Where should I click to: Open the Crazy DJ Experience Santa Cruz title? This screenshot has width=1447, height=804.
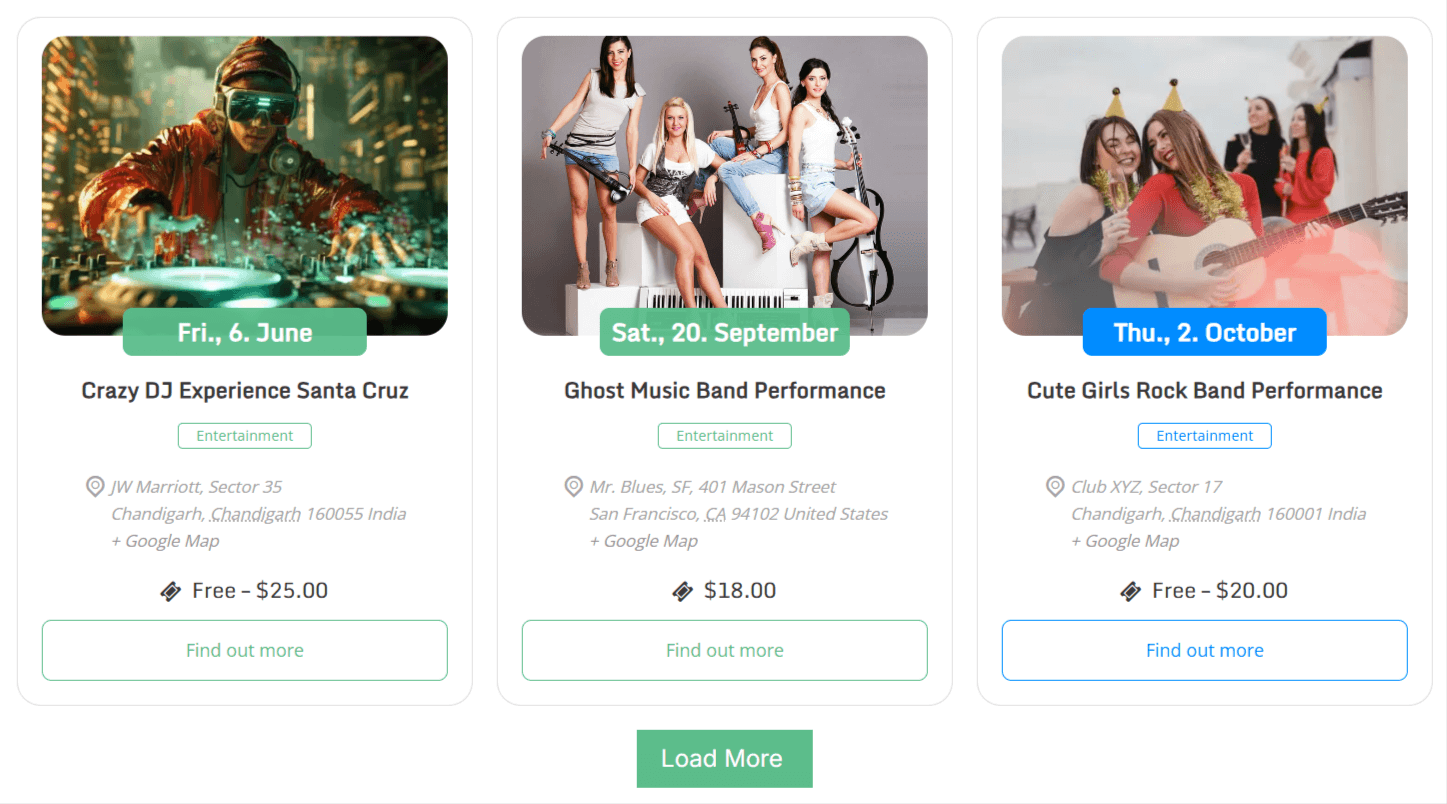coord(245,391)
